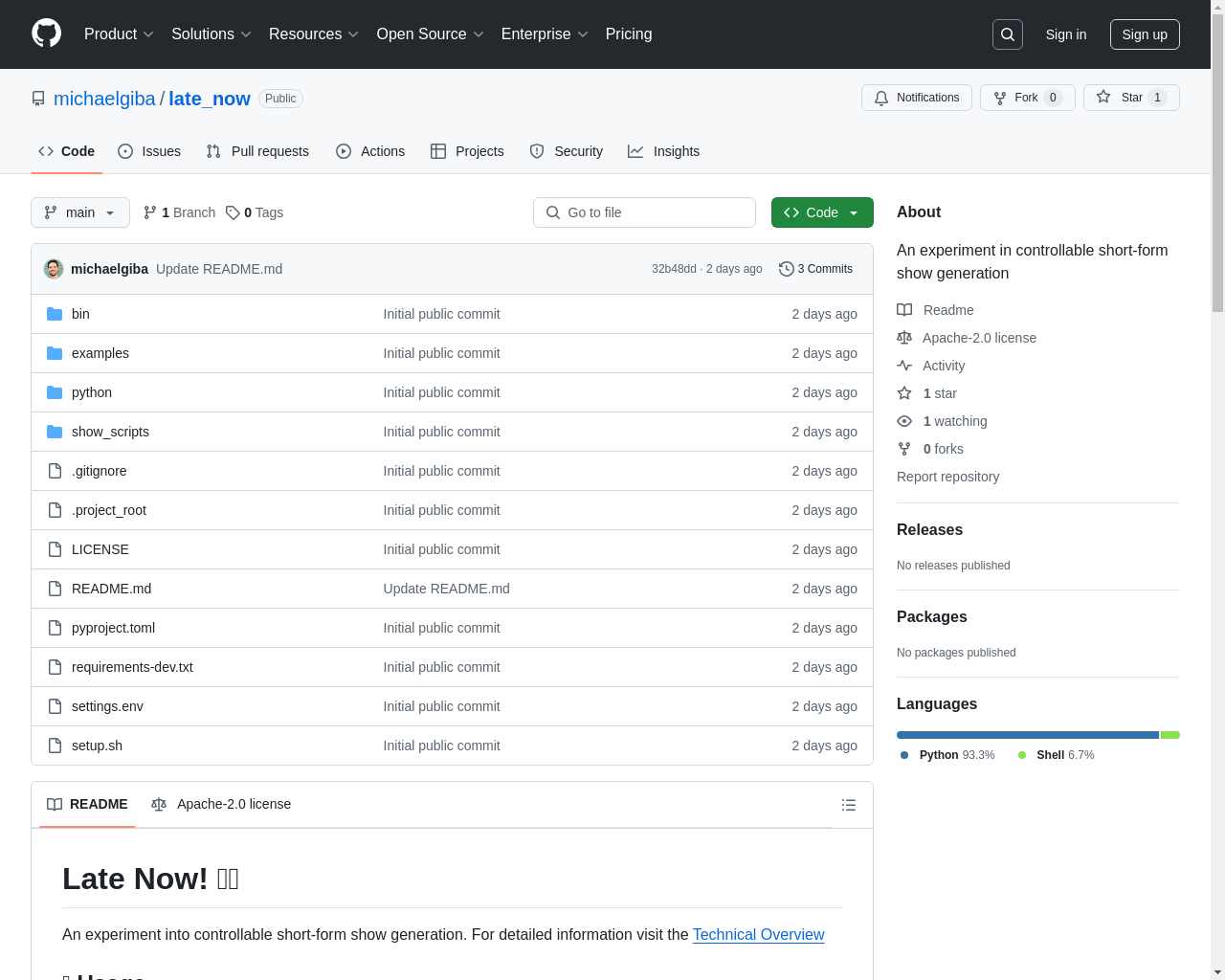Open the Technical Overview link

[758, 934]
